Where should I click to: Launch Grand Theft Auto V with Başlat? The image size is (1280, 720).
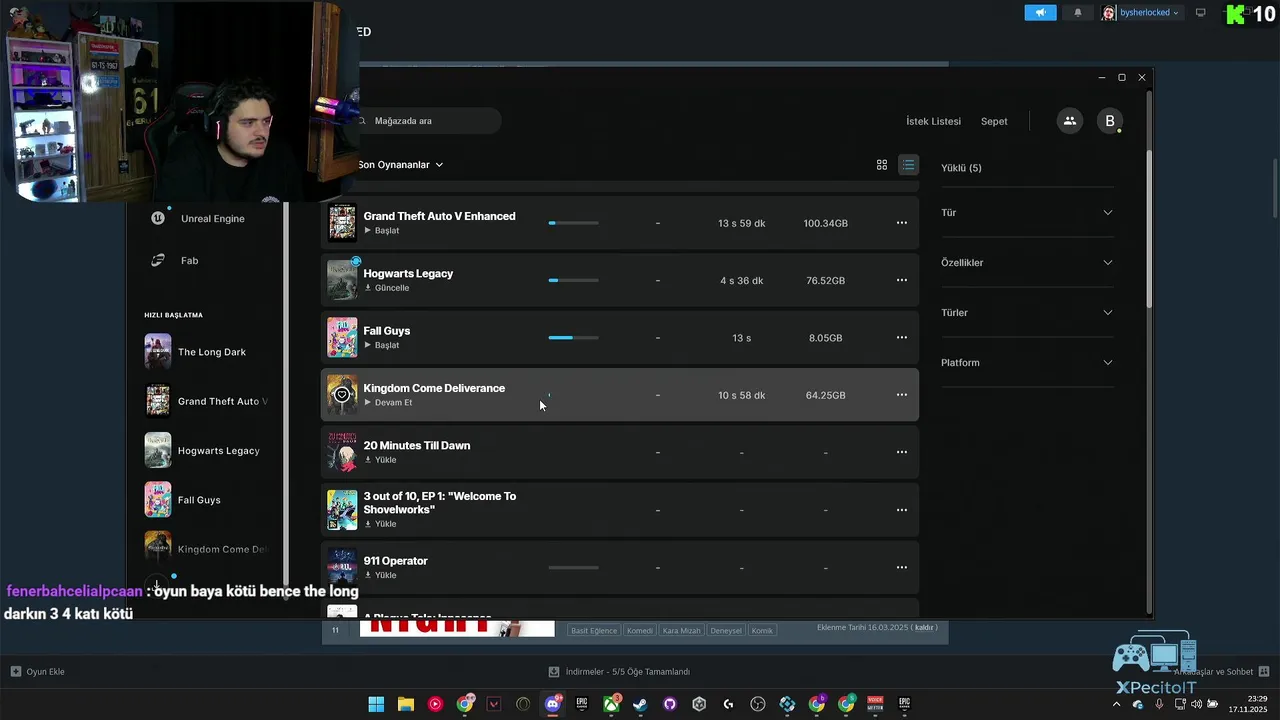[x=381, y=231]
